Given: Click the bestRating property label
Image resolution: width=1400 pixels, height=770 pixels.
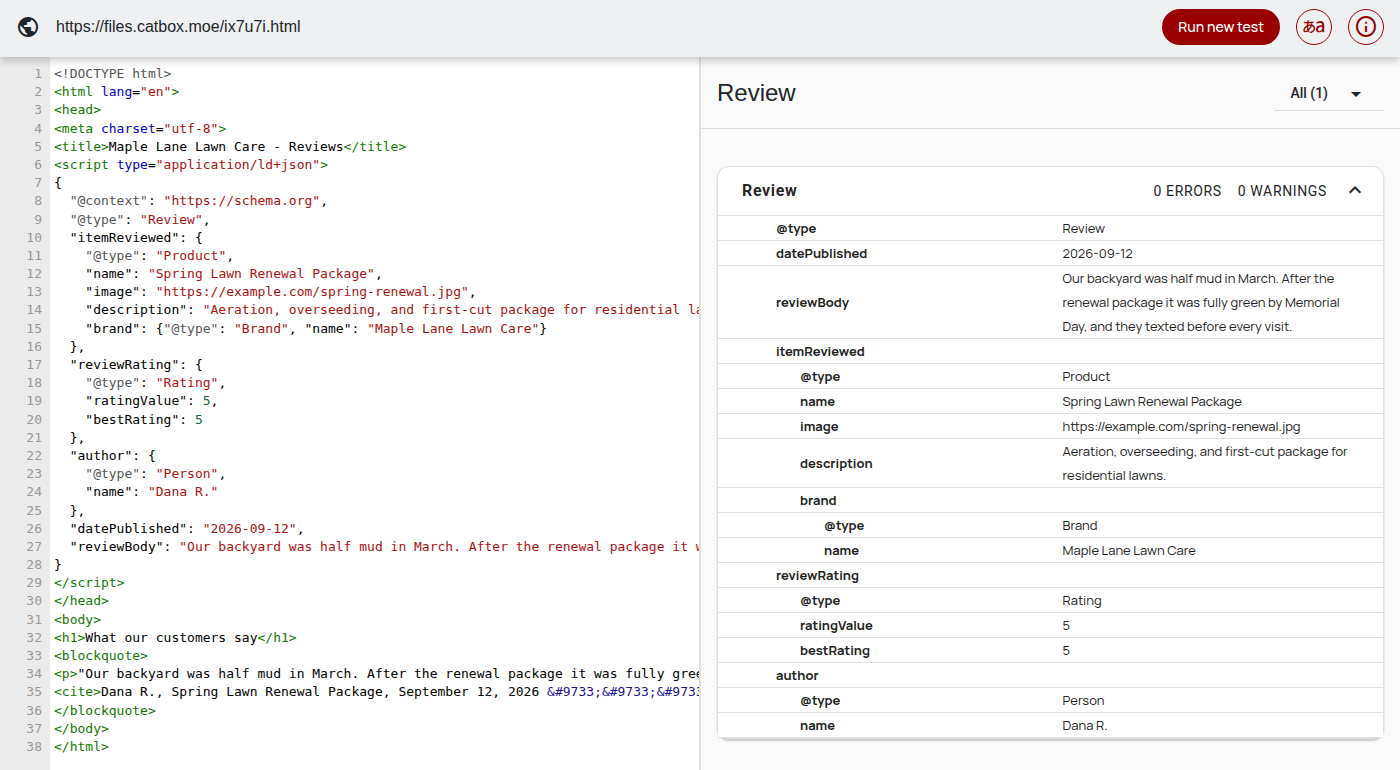Looking at the screenshot, I should pos(835,650).
